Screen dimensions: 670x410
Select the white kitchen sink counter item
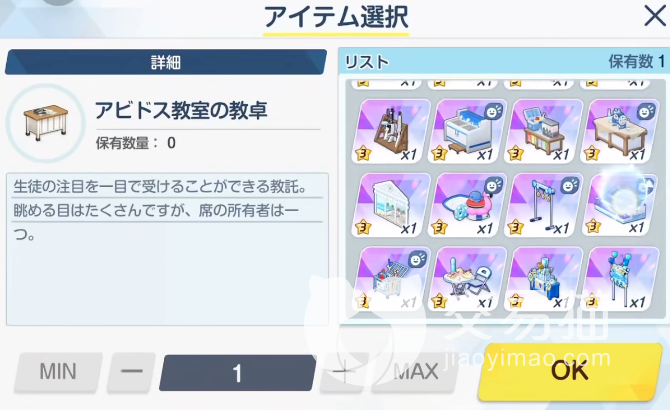[x=467, y=131]
